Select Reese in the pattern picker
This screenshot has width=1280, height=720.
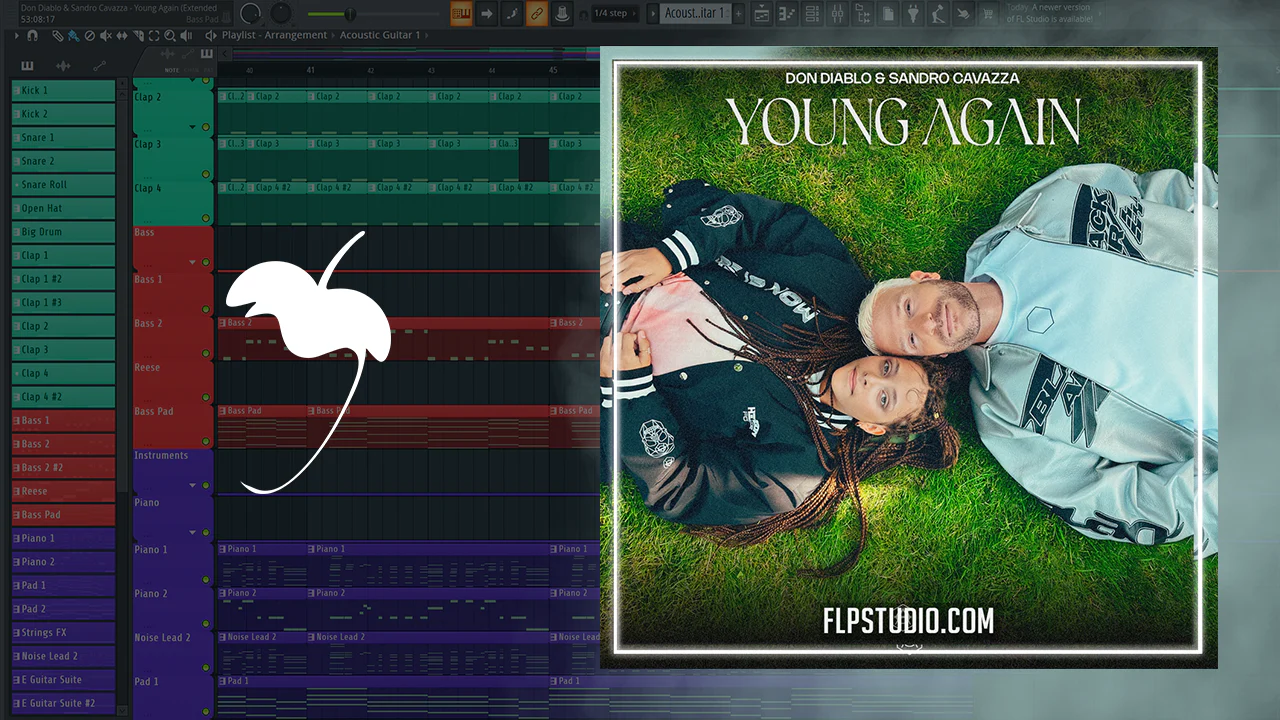63,491
